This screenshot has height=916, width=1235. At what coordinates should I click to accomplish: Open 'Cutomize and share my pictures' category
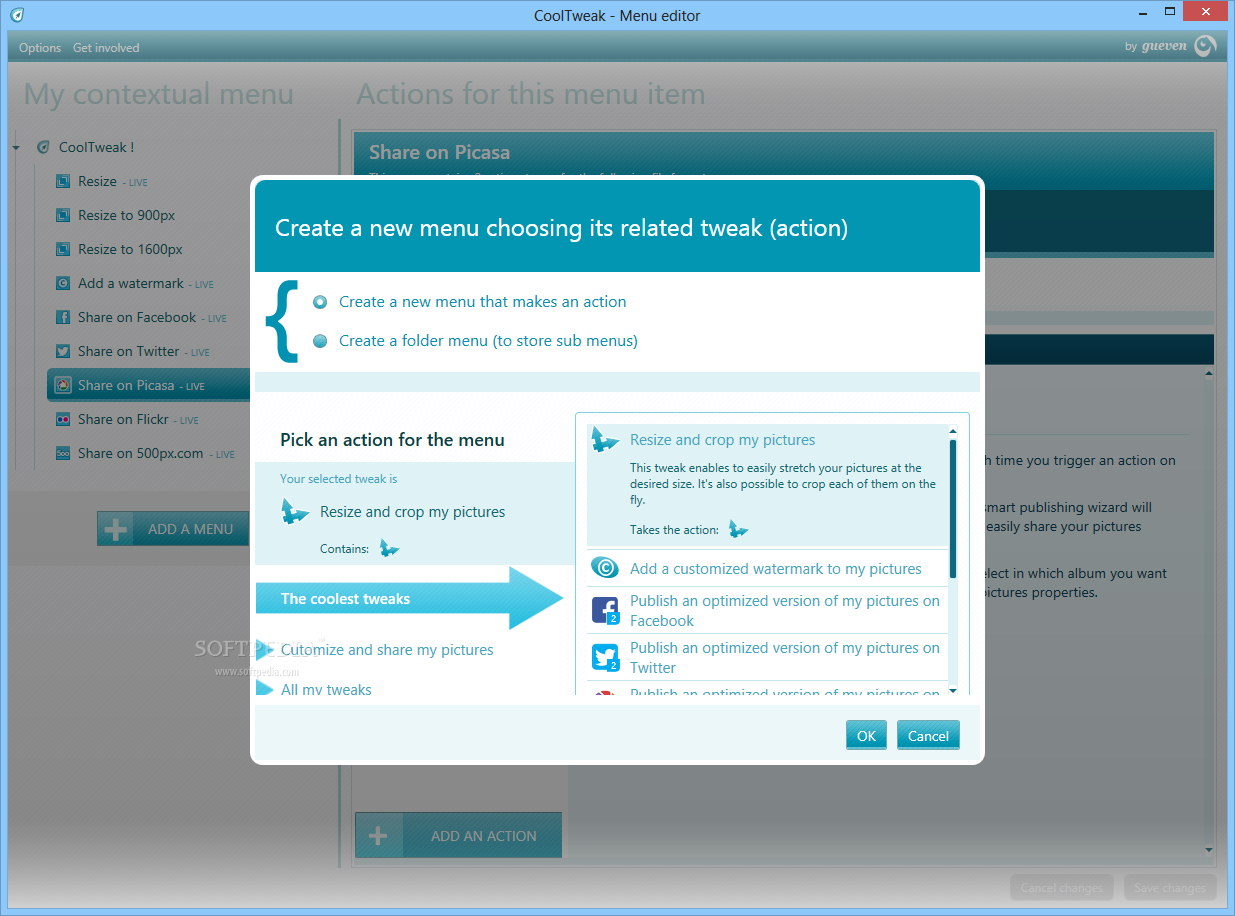pos(387,650)
